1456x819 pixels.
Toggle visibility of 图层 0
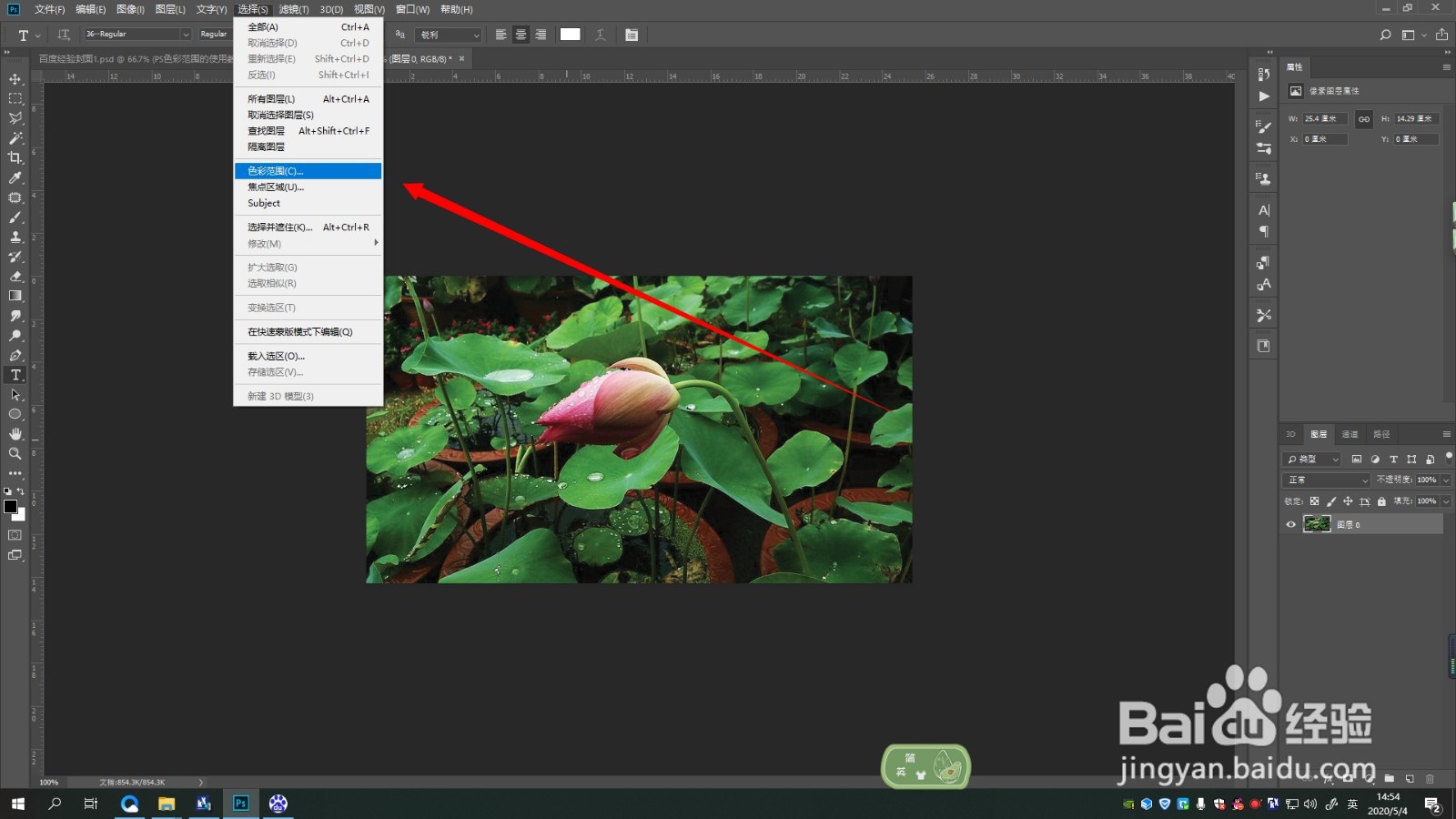click(1290, 524)
